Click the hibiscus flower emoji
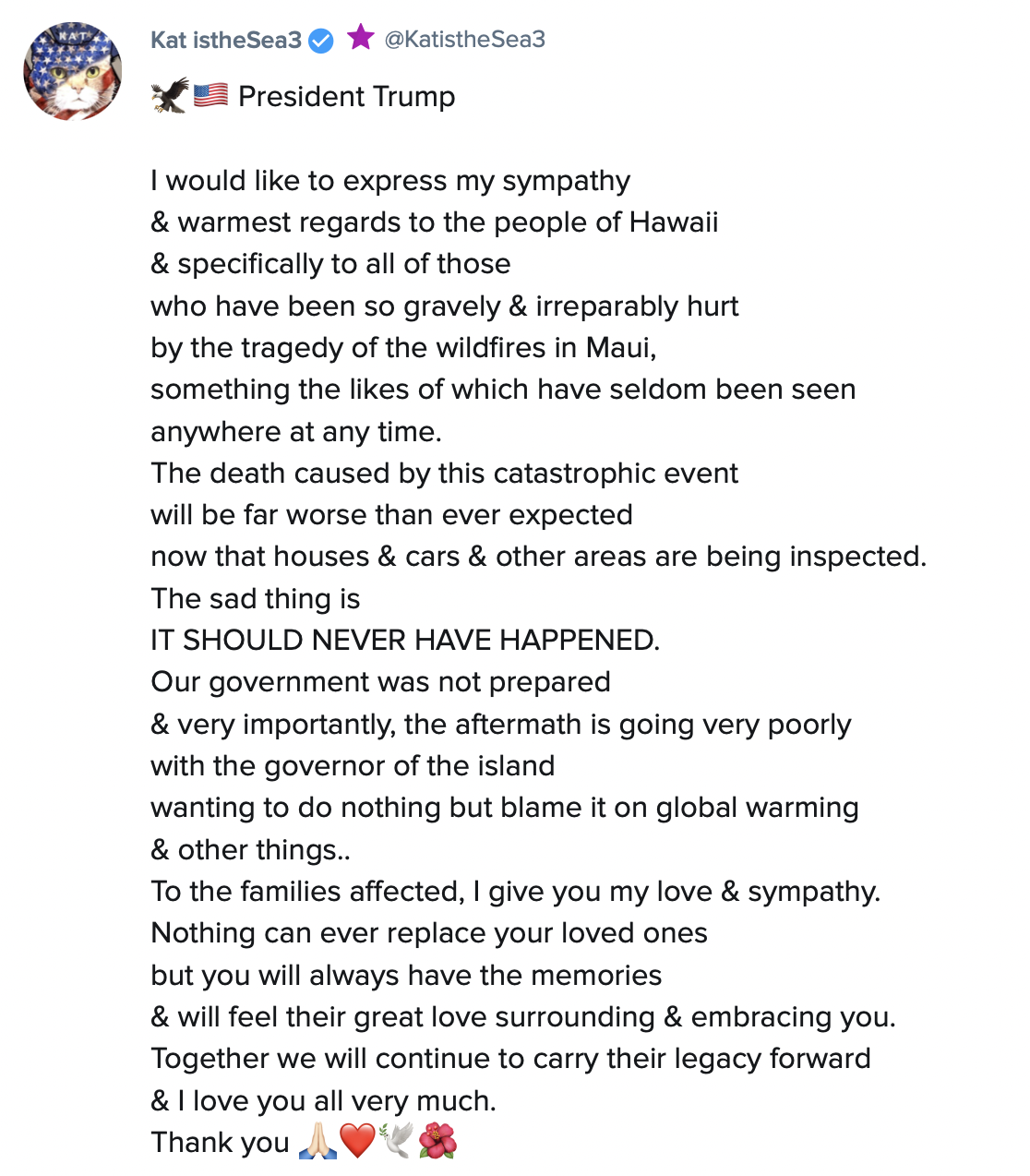Viewport: 1030px width, 1176px height. (437, 1142)
